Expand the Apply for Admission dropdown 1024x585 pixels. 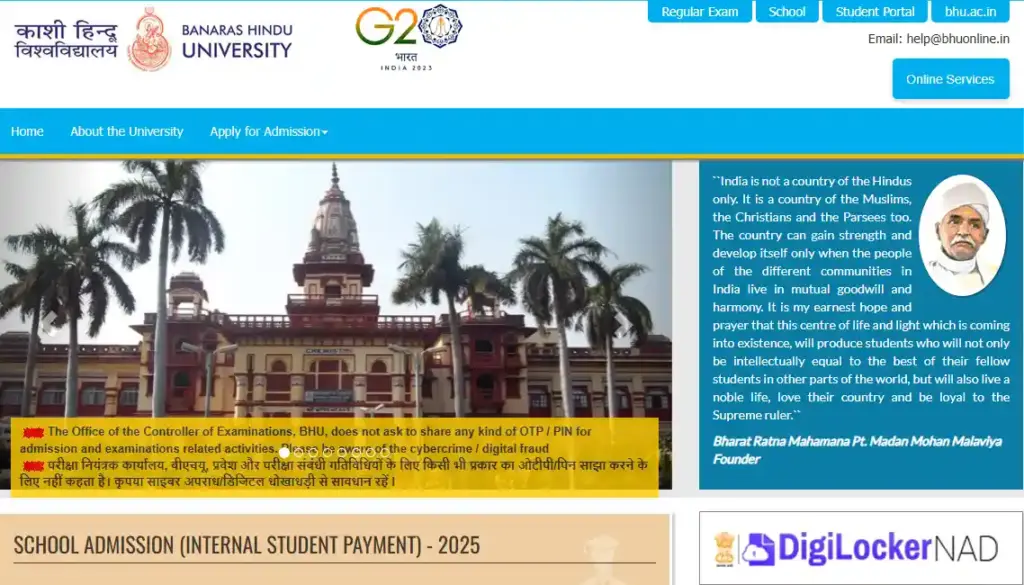pyautogui.click(x=268, y=132)
